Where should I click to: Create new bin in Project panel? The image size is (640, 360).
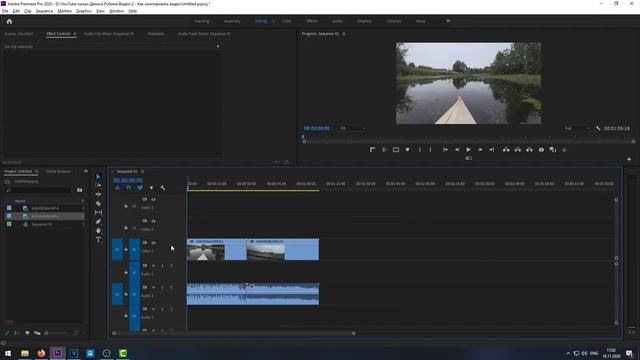click(x=80, y=190)
